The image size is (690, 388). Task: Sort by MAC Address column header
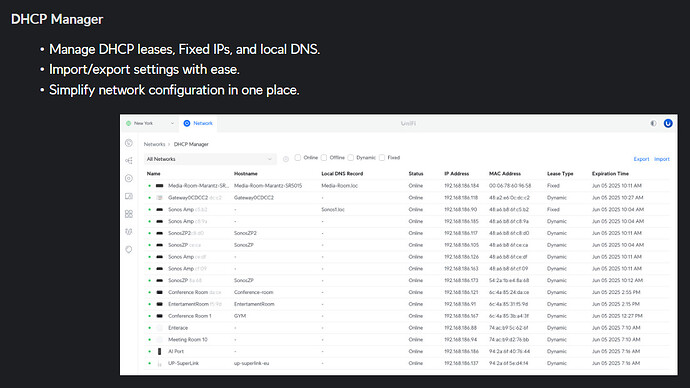click(x=505, y=174)
